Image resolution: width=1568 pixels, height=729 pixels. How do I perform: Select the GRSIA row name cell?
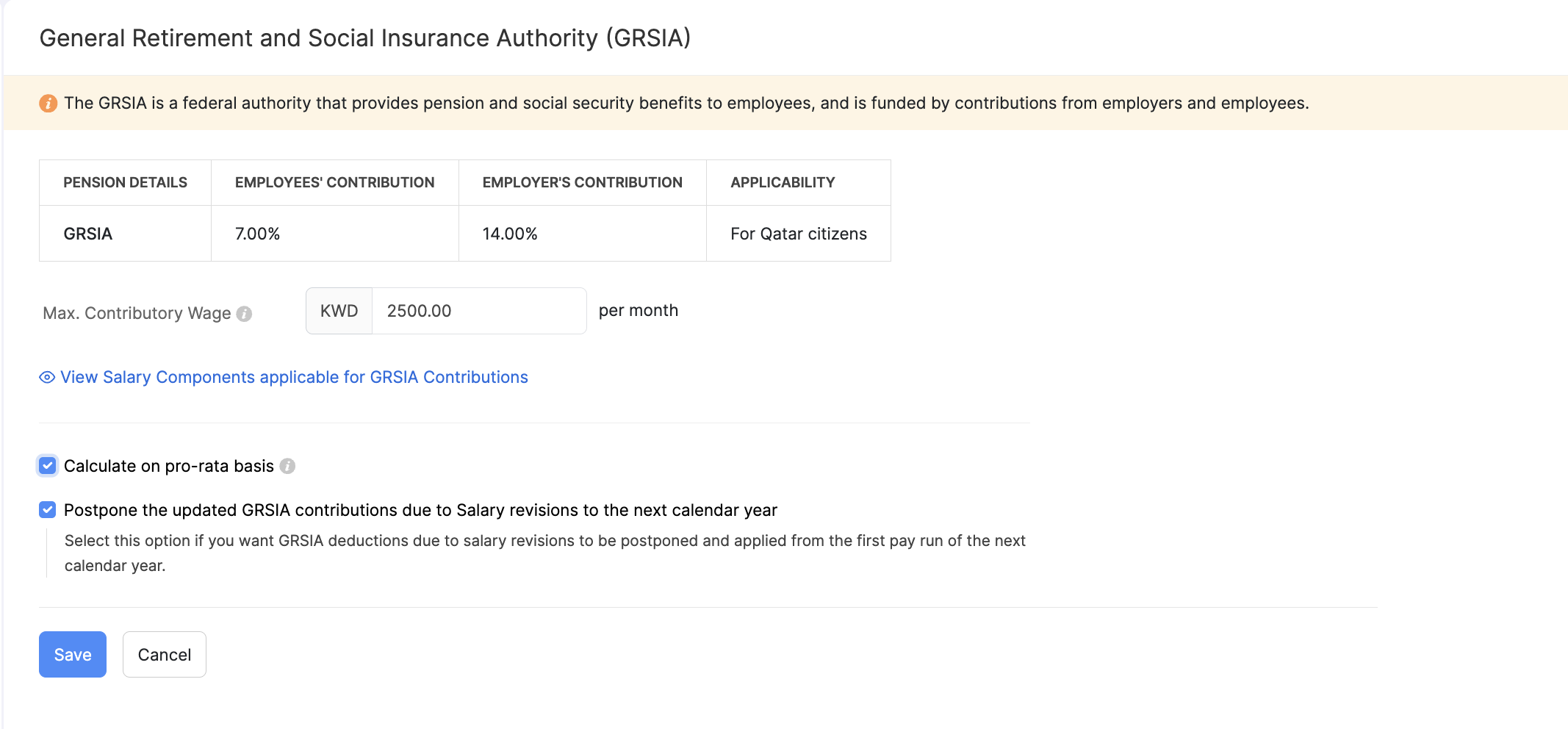[x=88, y=234]
